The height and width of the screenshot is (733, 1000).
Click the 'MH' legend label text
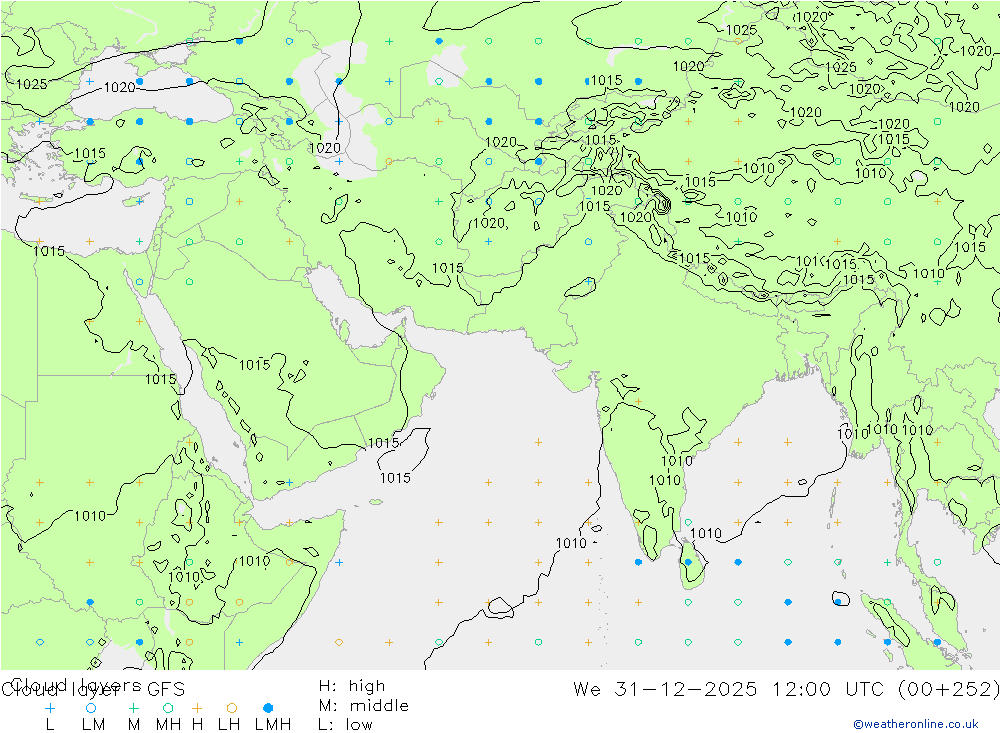[x=168, y=725]
